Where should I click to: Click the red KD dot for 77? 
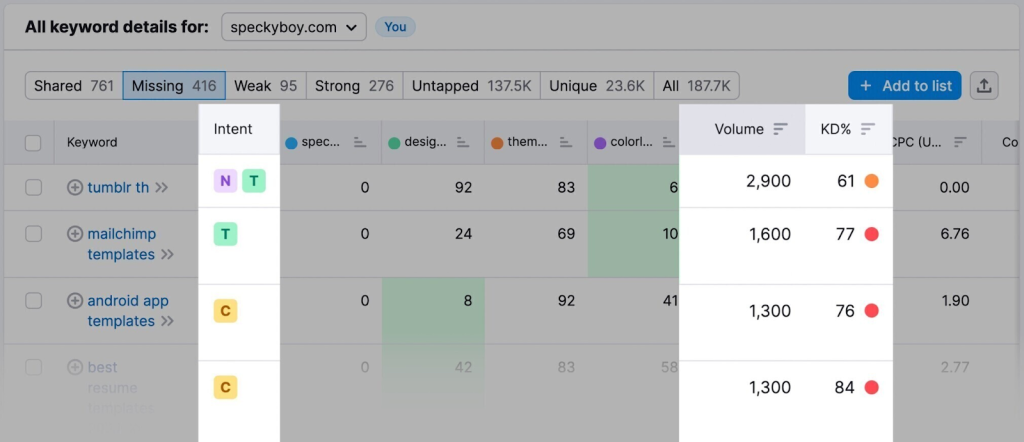point(871,235)
